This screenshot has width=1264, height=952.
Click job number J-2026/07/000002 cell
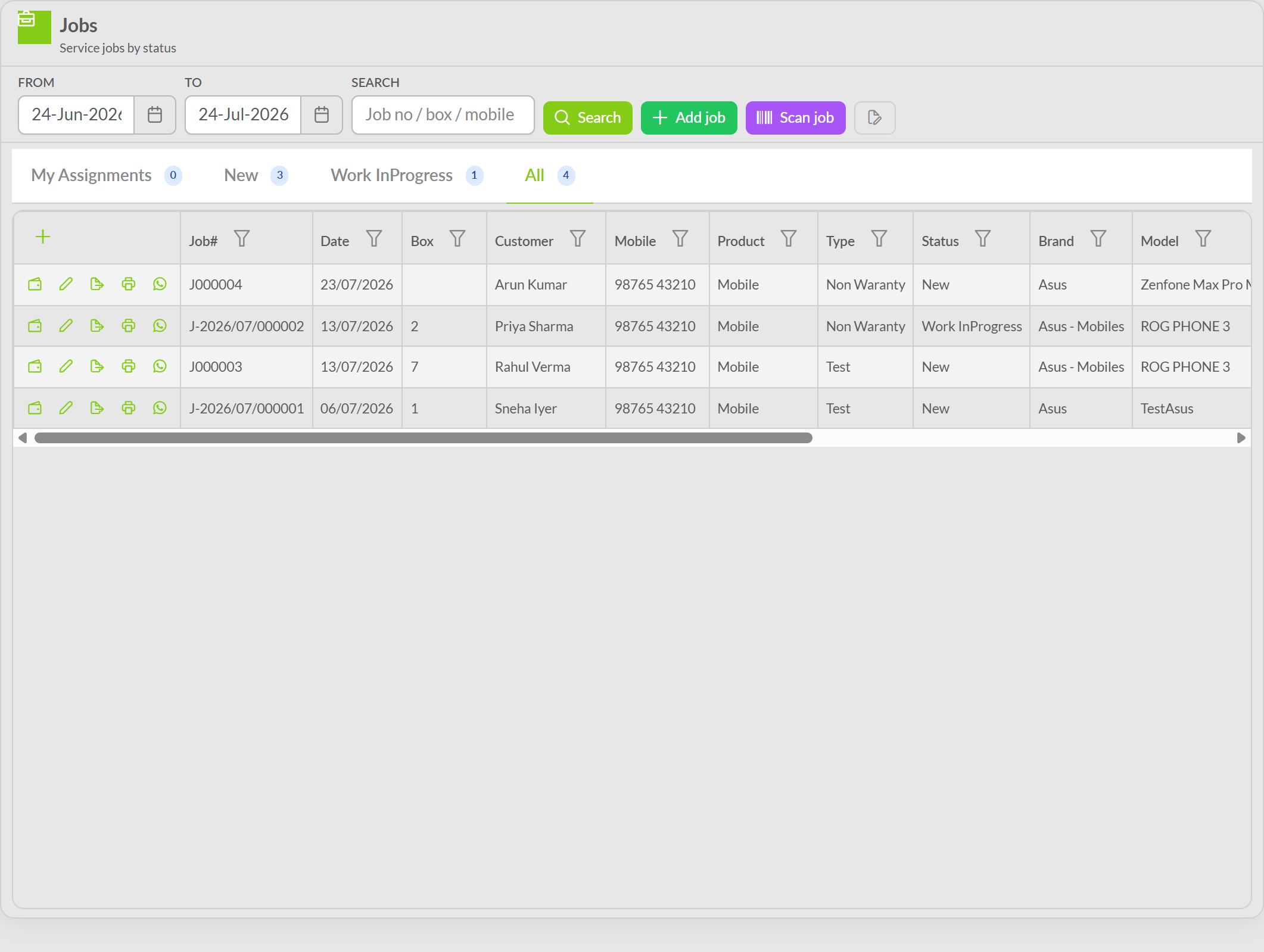click(247, 326)
